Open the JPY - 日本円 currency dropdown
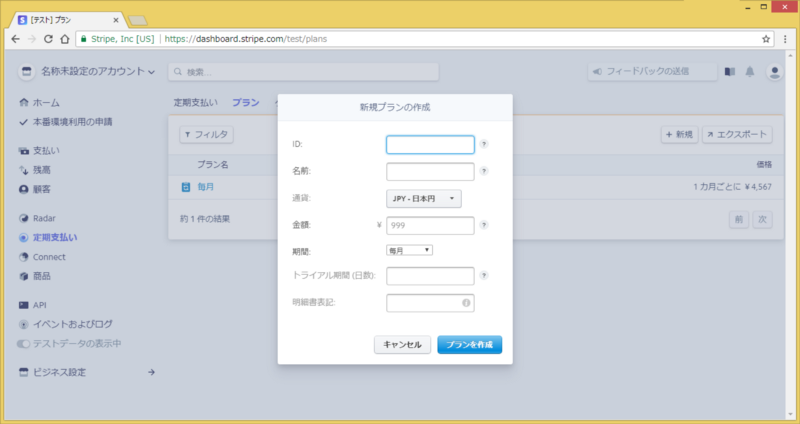The image size is (800, 424). pyautogui.click(x=423, y=199)
